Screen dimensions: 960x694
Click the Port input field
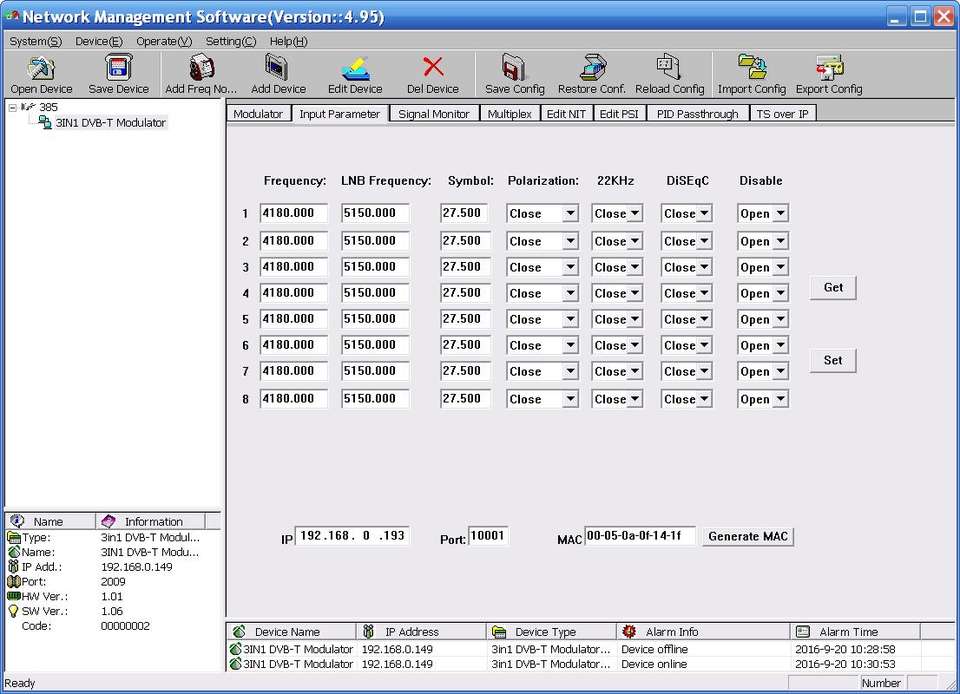coord(488,537)
